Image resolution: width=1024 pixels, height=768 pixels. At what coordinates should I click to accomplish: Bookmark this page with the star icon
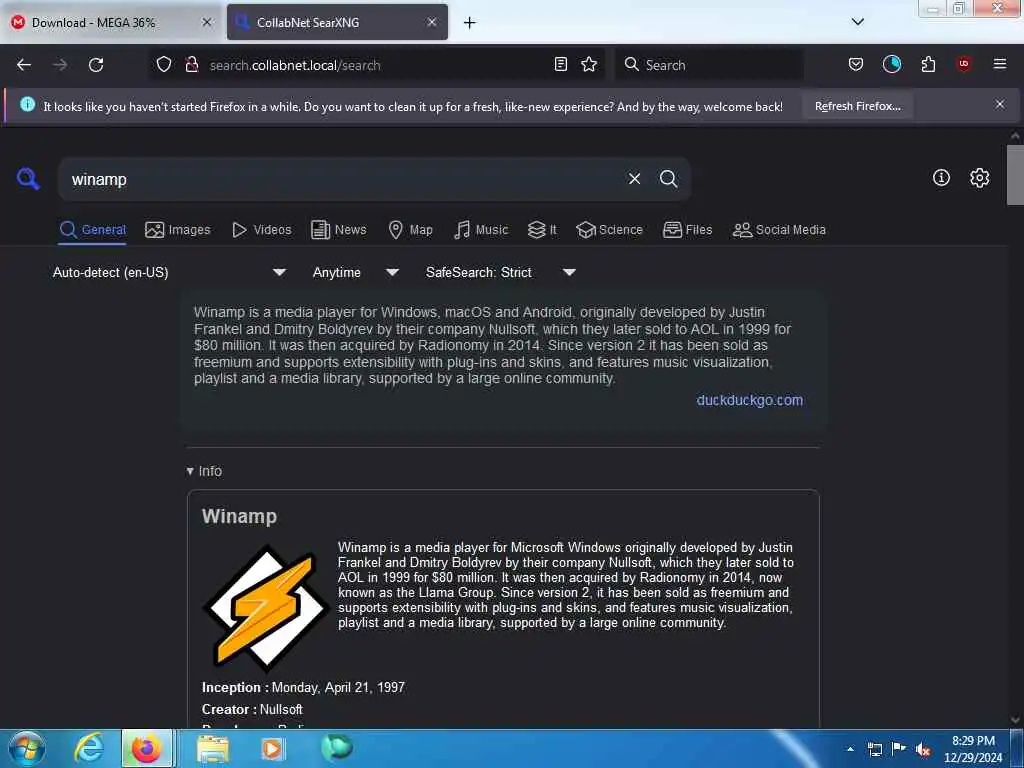(589, 64)
